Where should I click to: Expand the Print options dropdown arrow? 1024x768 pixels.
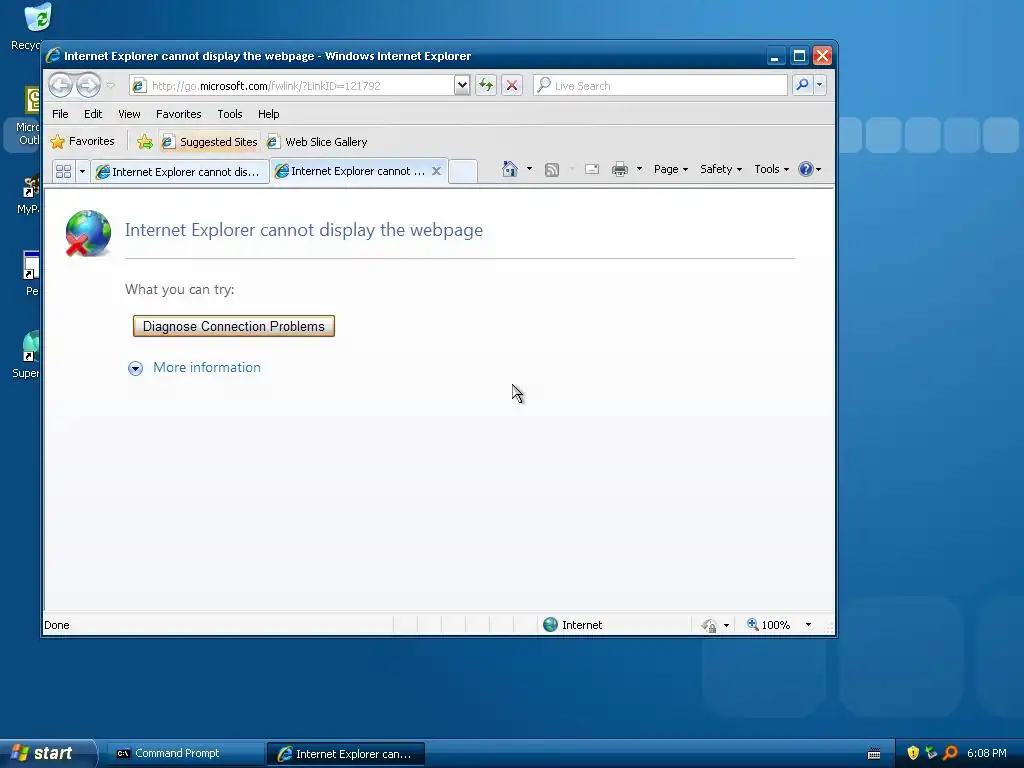pyautogui.click(x=639, y=169)
